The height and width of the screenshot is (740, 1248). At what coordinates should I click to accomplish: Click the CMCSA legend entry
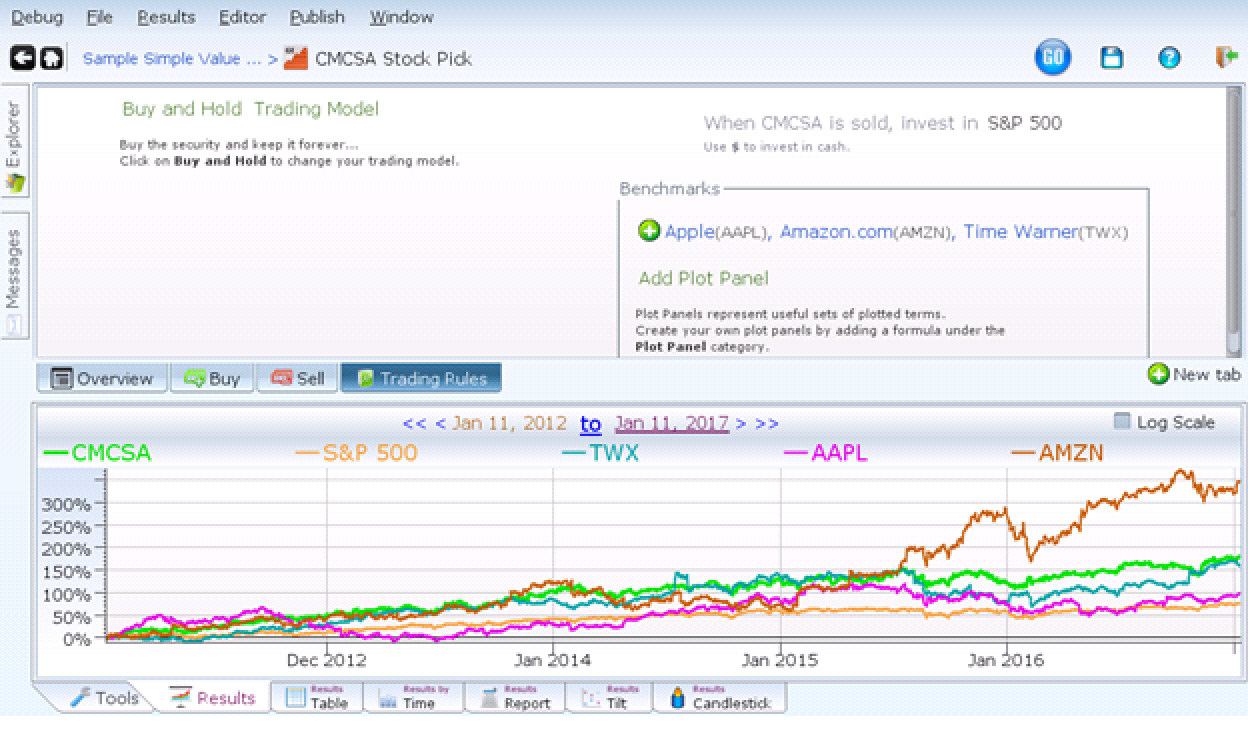pyautogui.click(x=98, y=453)
